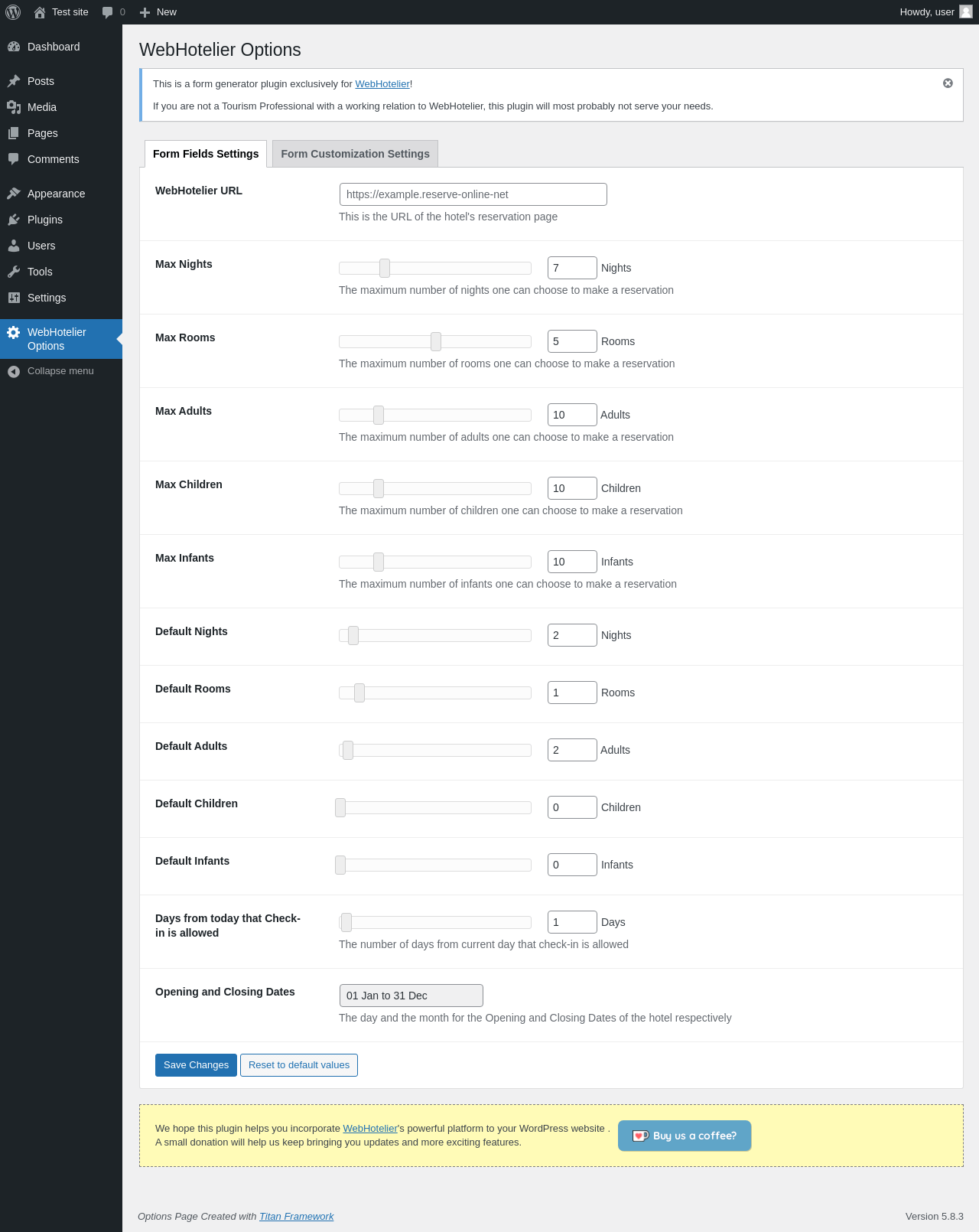Click the Posts pushpin icon
Viewport: 979px width, 1232px height.
14,81
